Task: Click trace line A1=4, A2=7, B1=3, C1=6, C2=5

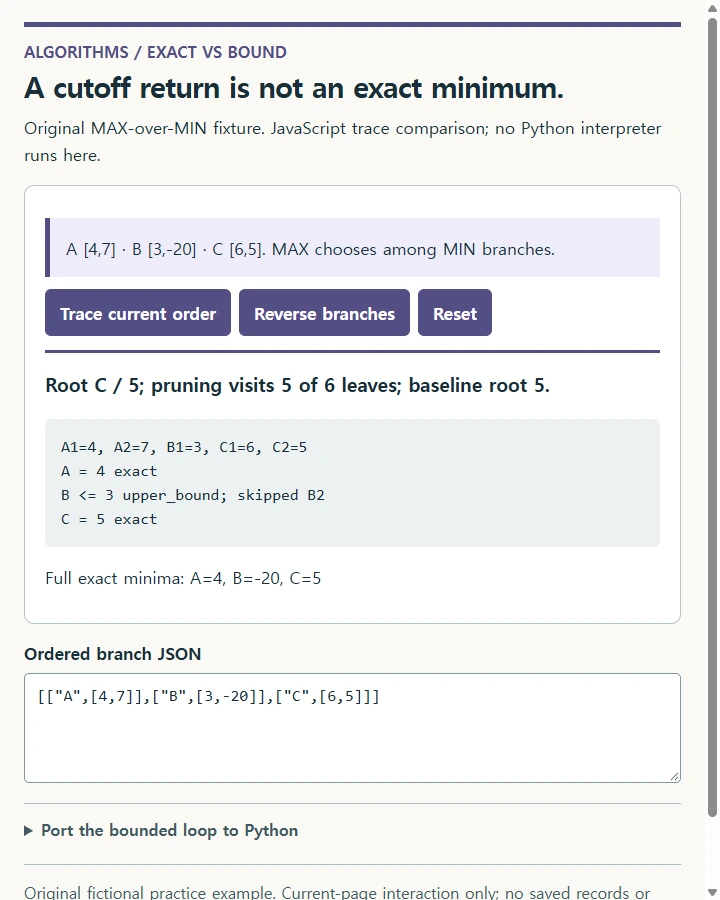Action: pos(184,447)
